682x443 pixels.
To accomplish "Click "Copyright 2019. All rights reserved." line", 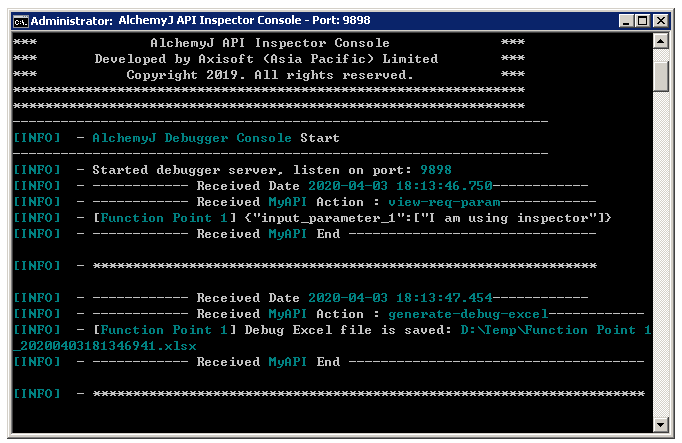I will point(270,75).
